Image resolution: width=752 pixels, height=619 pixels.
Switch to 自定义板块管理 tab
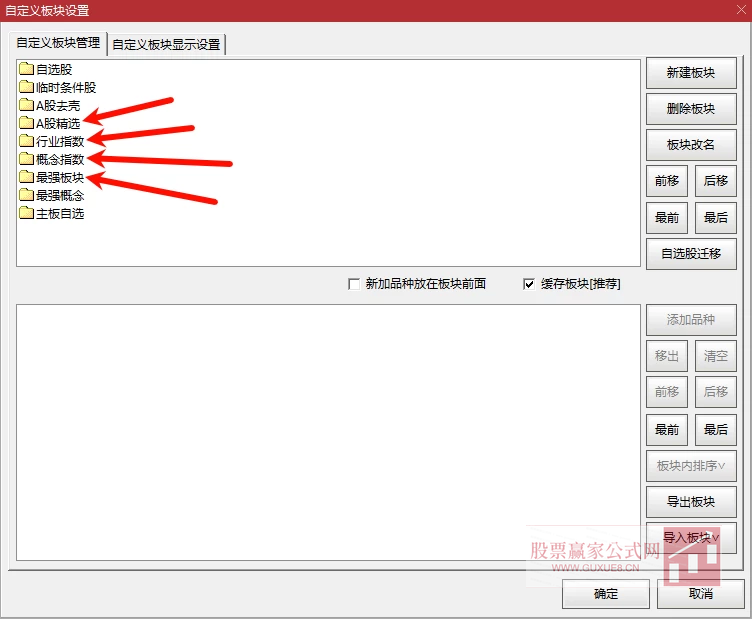point(58,43)
